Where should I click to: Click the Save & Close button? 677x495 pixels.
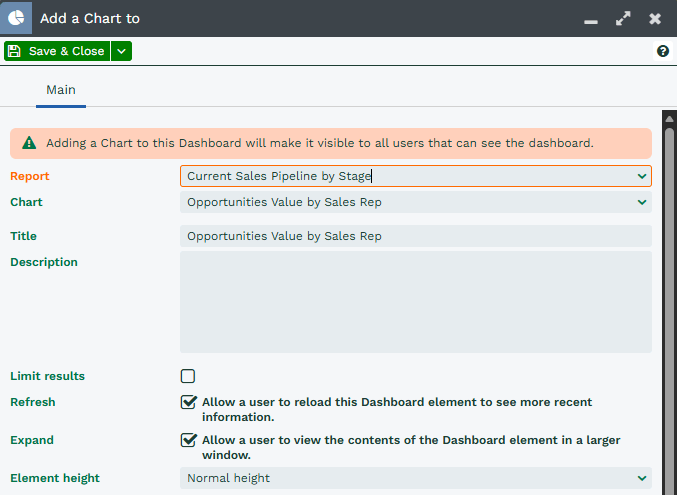coord(56,51)
